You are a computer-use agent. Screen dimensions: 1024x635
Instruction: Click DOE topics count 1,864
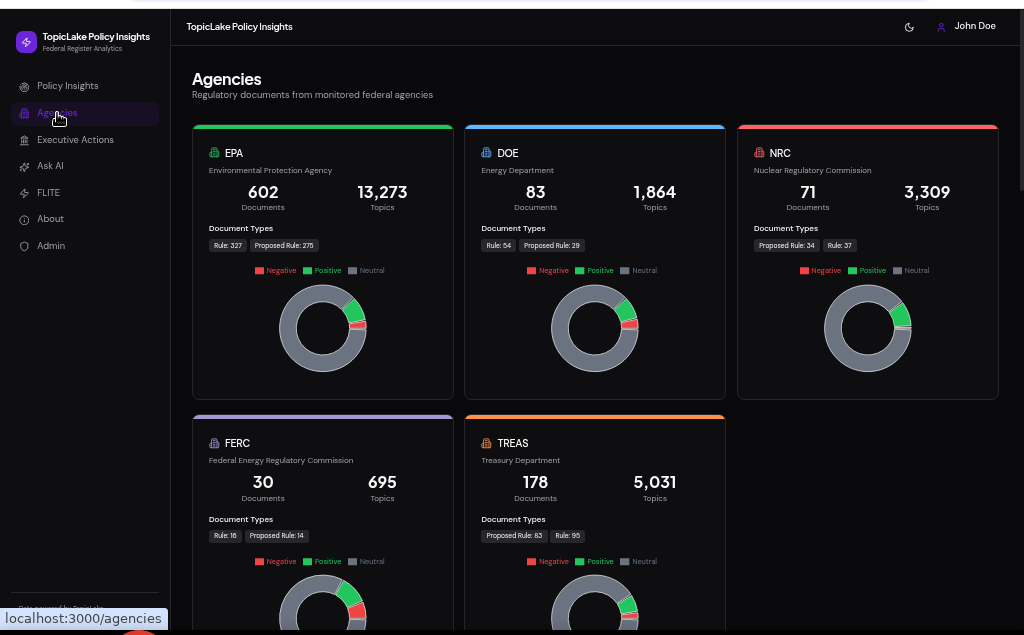(x=654, y=192)
